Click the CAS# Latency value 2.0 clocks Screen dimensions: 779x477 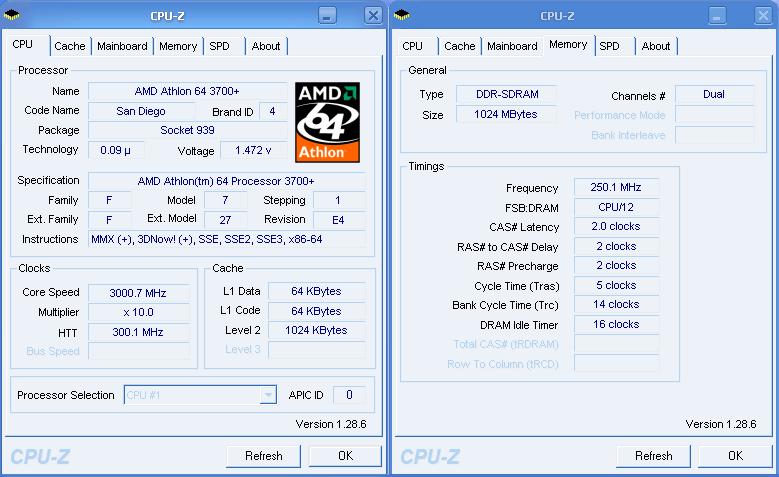tap(616, 227)
